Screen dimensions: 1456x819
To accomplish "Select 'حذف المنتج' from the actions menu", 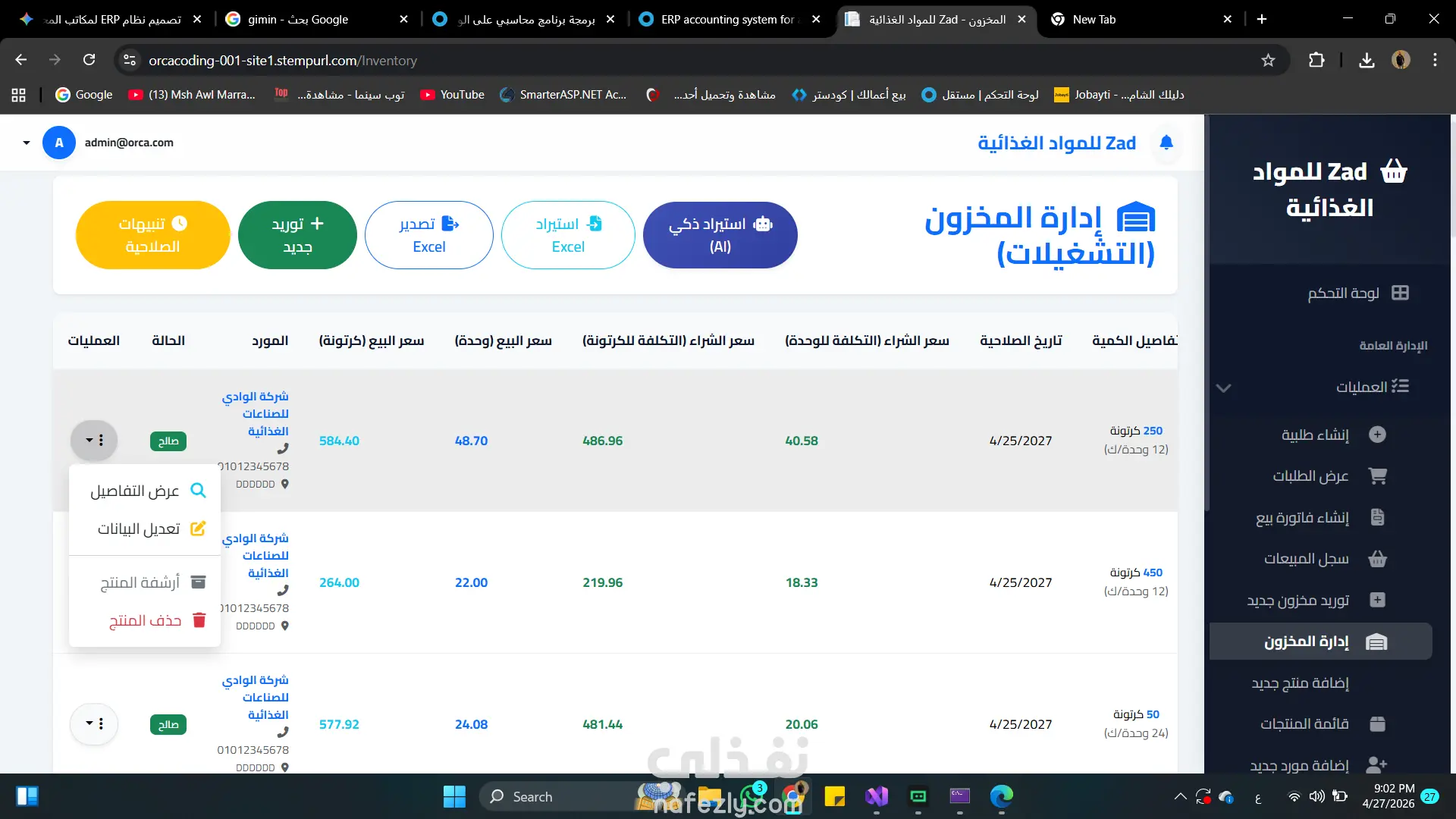I will point(145,621).
